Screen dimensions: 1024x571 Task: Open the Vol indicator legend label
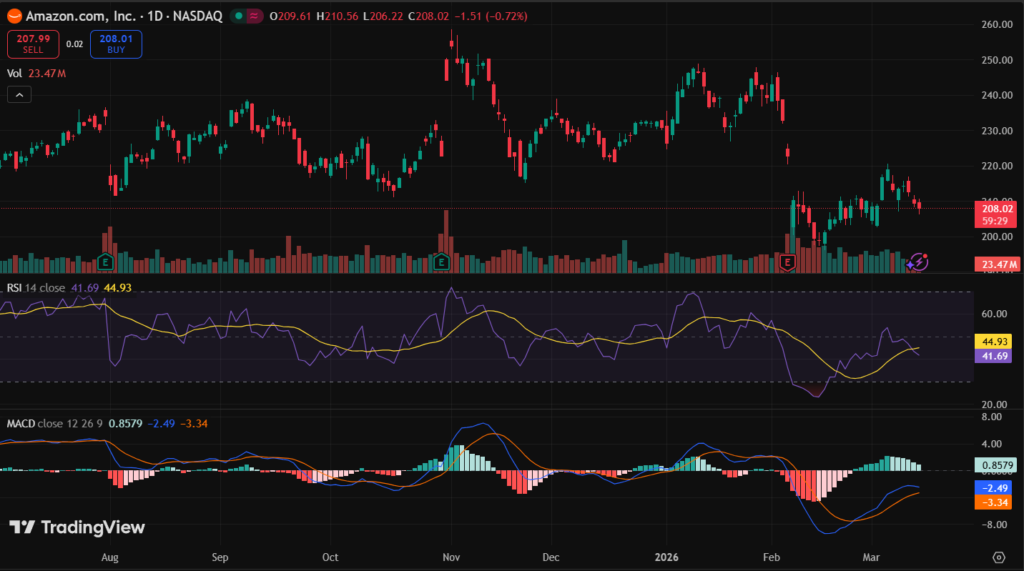pyautogui.click(x=15, y=73)
